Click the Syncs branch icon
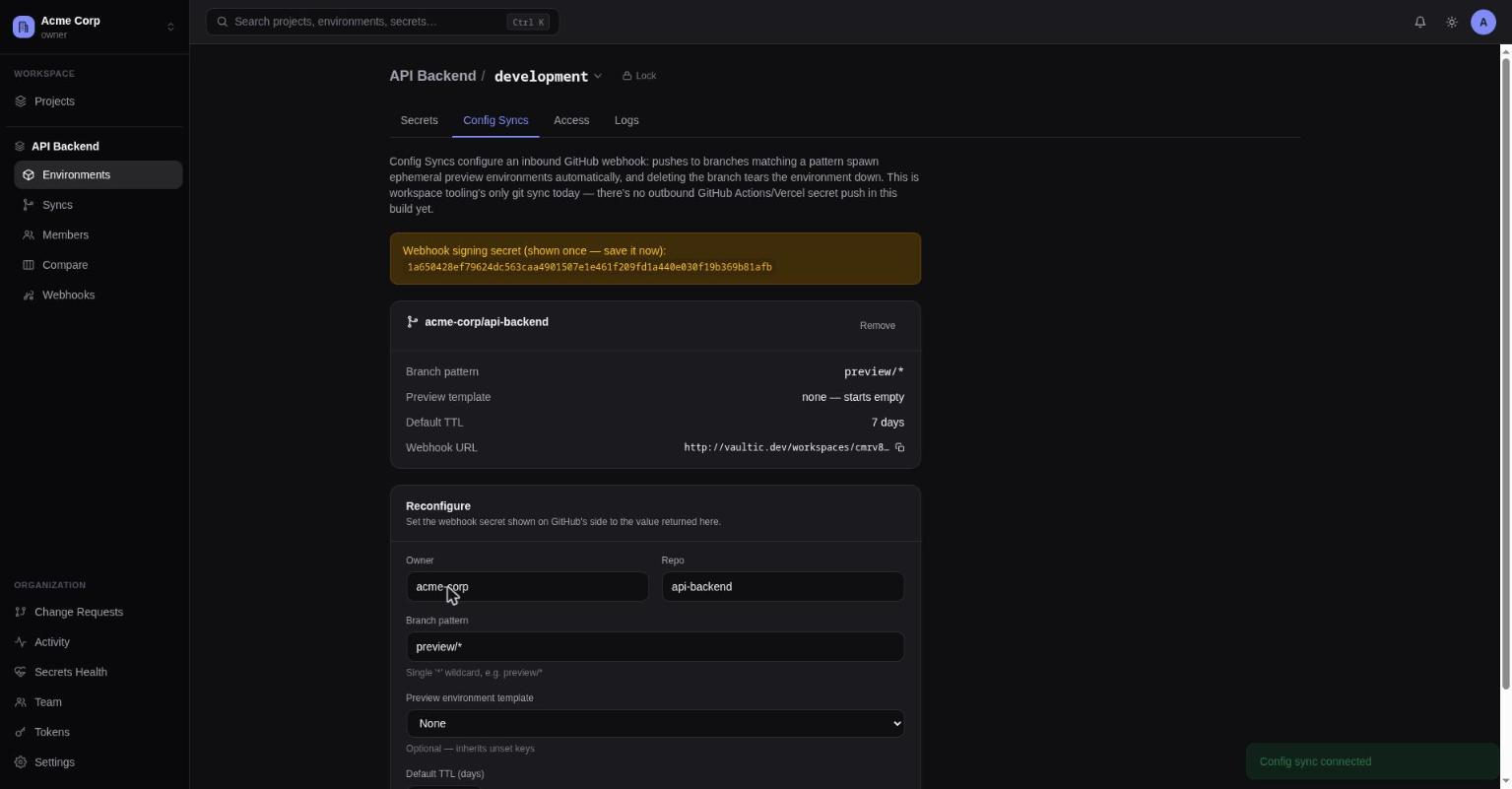Viewport: 1512px width, 789px height. click(x=29, y=205)
